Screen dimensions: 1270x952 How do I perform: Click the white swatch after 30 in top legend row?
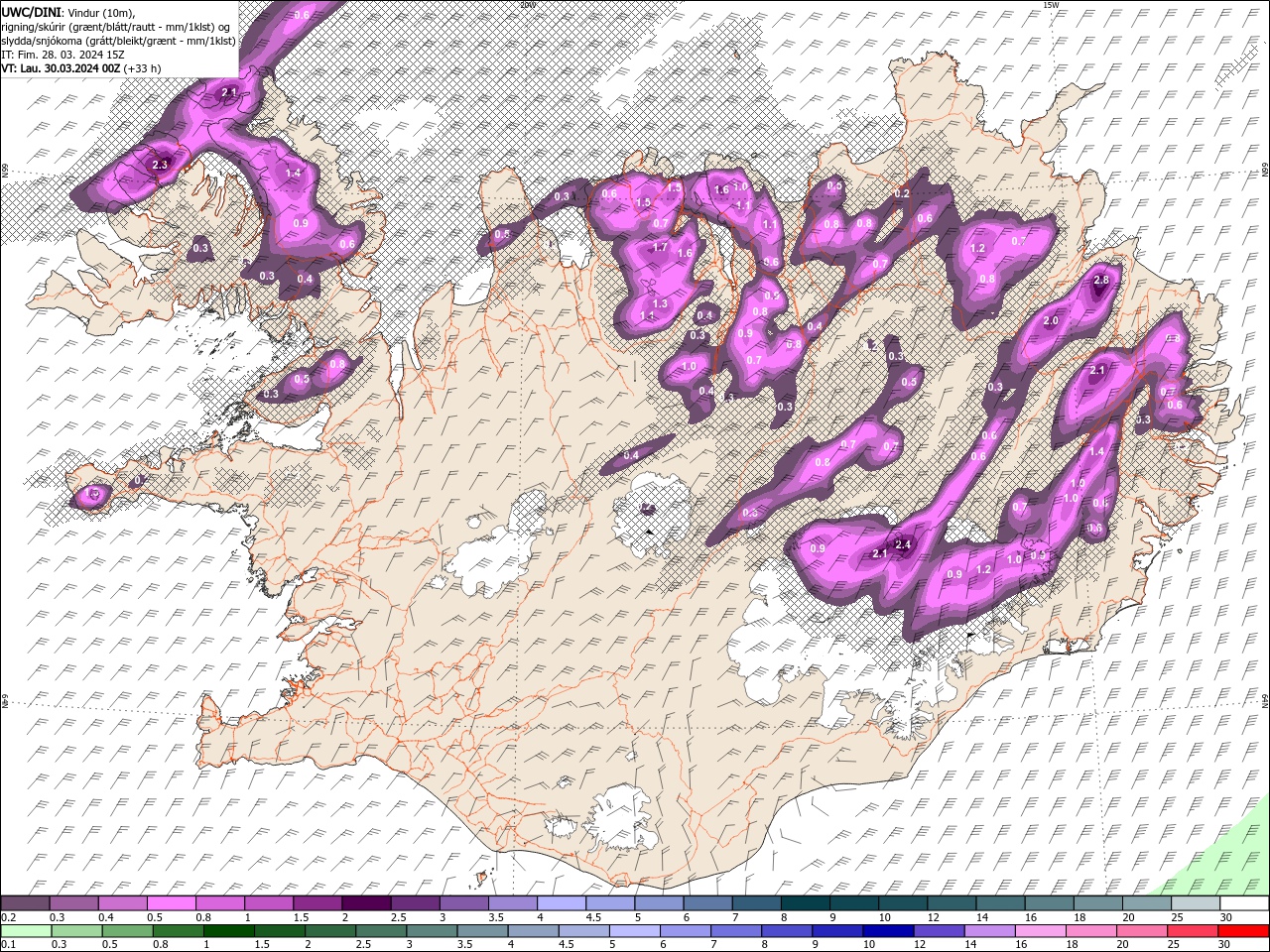(1243, 902)
